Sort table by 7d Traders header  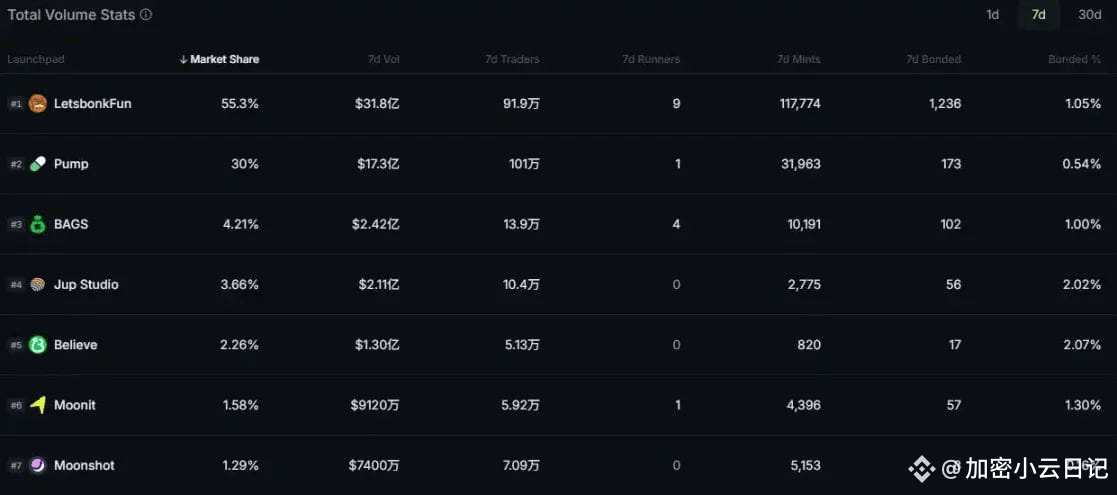512,60
